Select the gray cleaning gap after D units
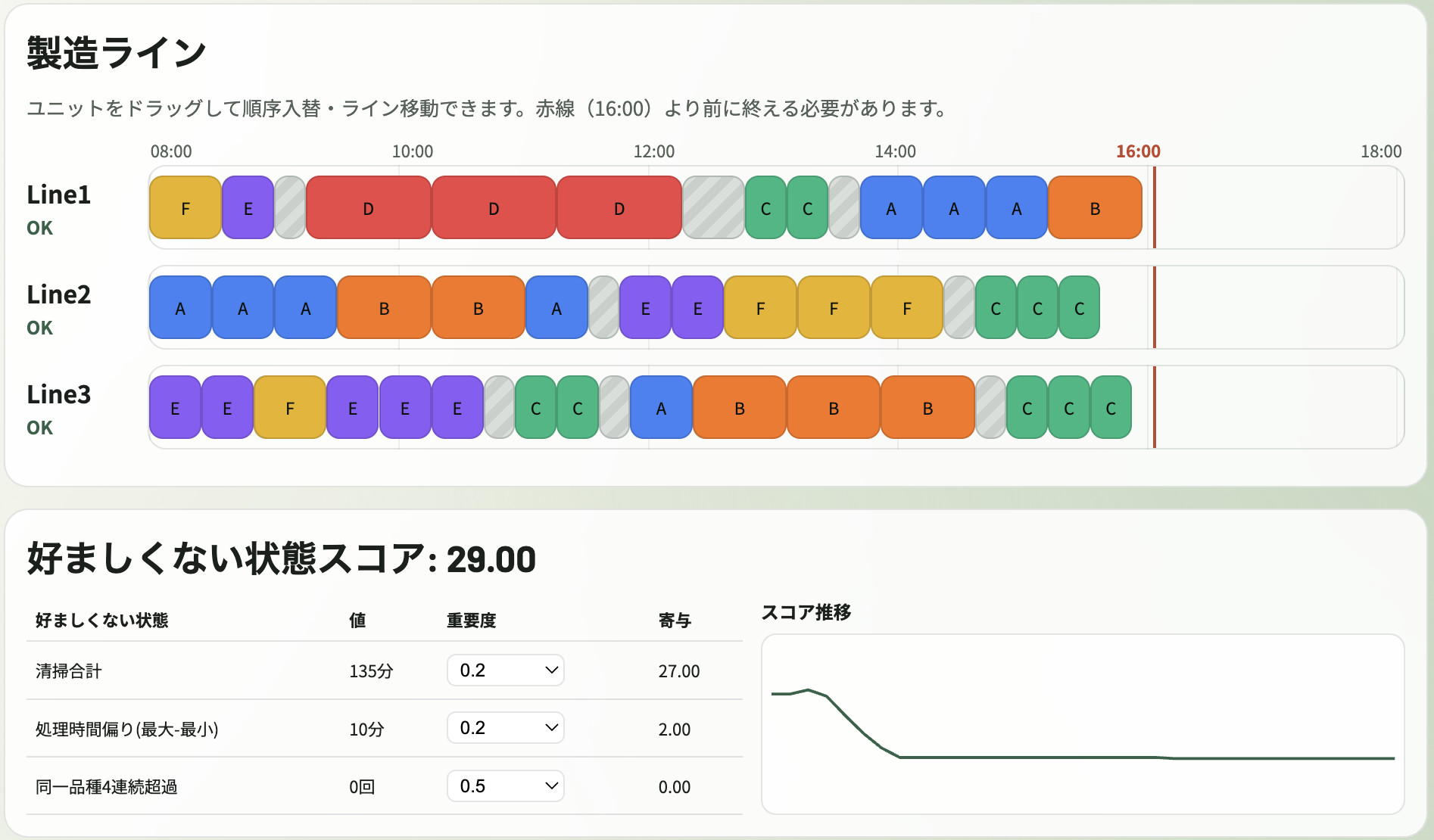 [x=712, y=207]
